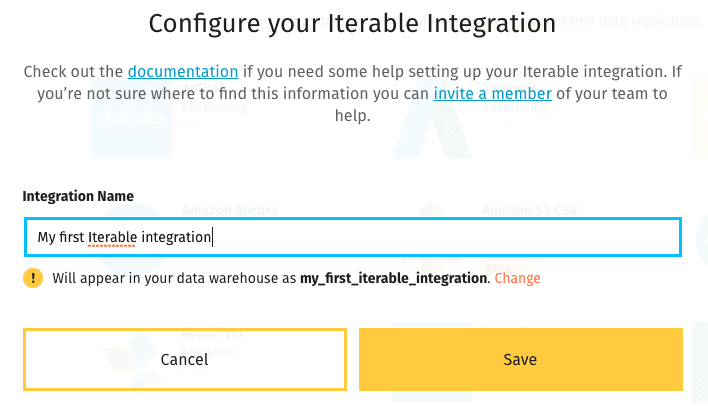
Task: Focus the Integration Name text field
Action: tap(353, 237)
